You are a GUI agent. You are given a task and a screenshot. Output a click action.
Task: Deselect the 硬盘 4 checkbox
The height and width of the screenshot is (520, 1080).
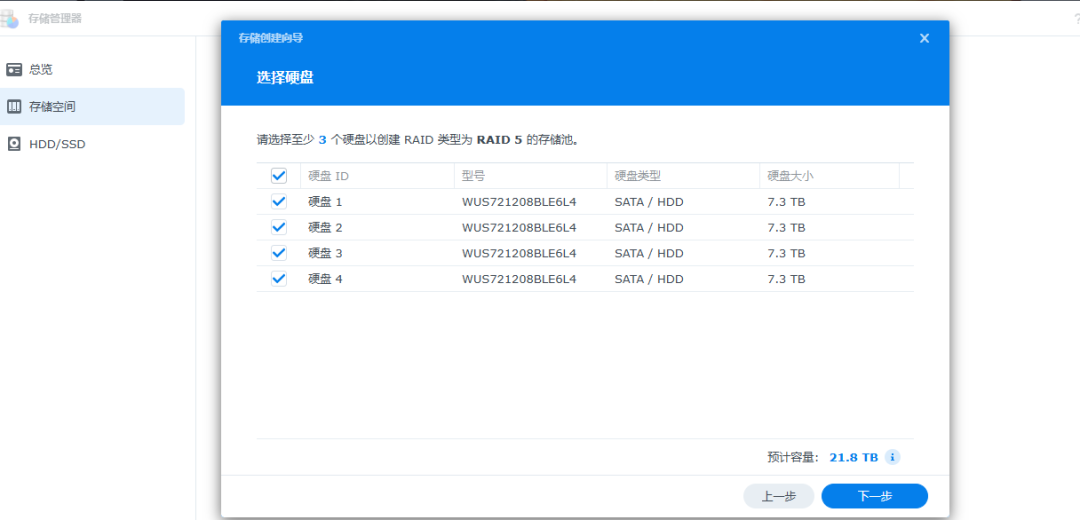pos(279,279)
